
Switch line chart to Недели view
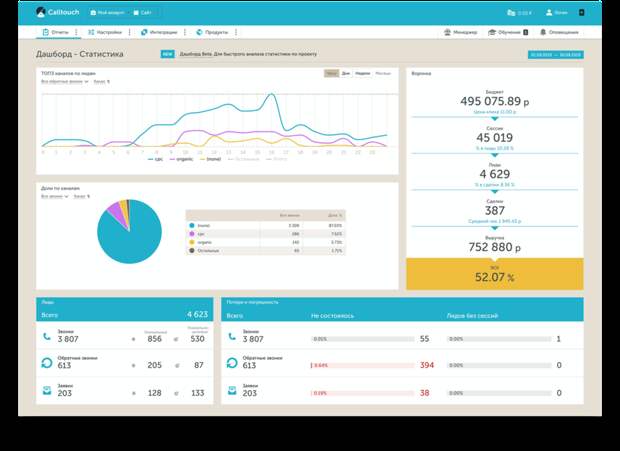coord(362,74)
